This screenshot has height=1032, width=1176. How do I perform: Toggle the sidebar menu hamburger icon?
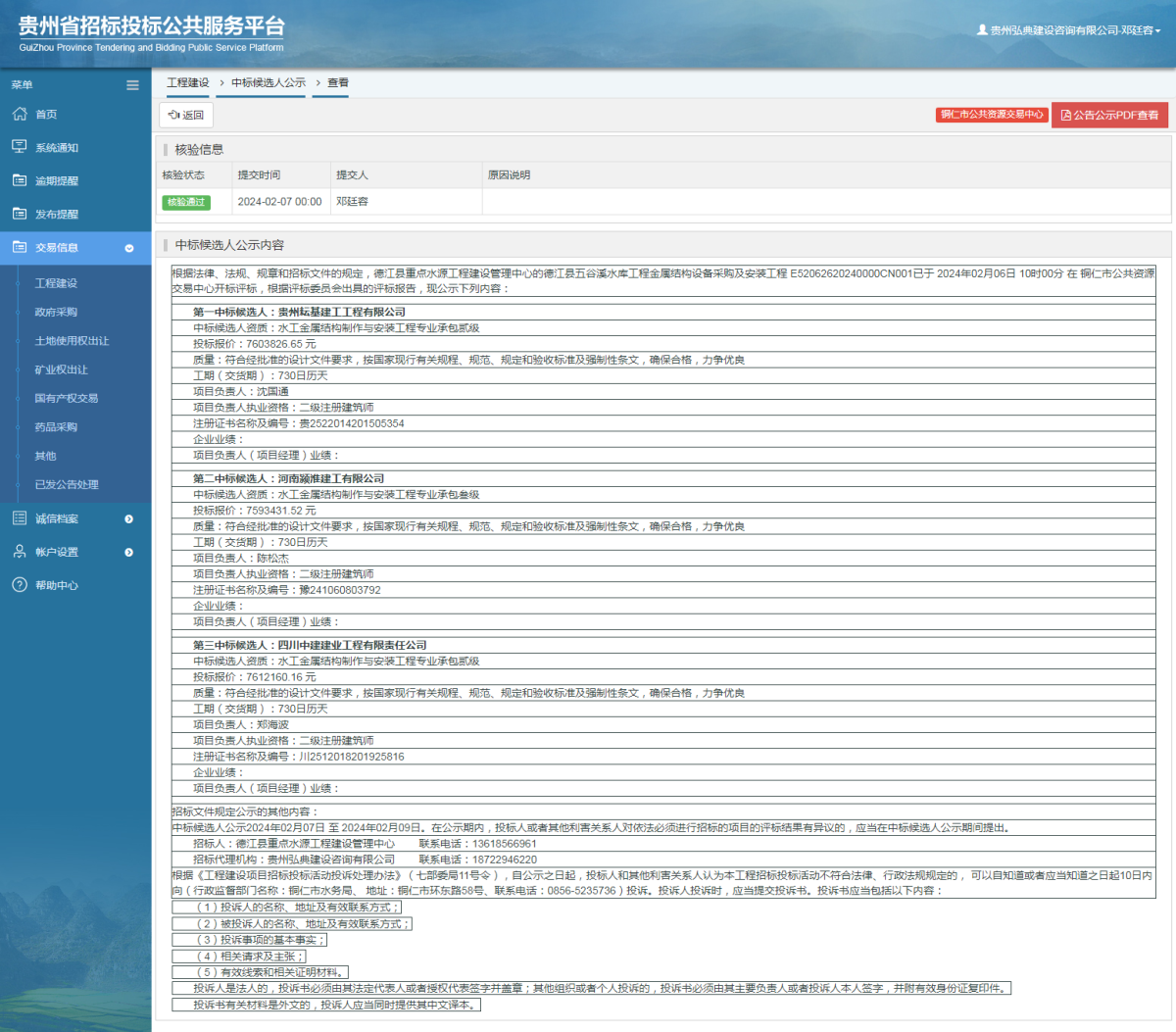click(x=132, y=85)
